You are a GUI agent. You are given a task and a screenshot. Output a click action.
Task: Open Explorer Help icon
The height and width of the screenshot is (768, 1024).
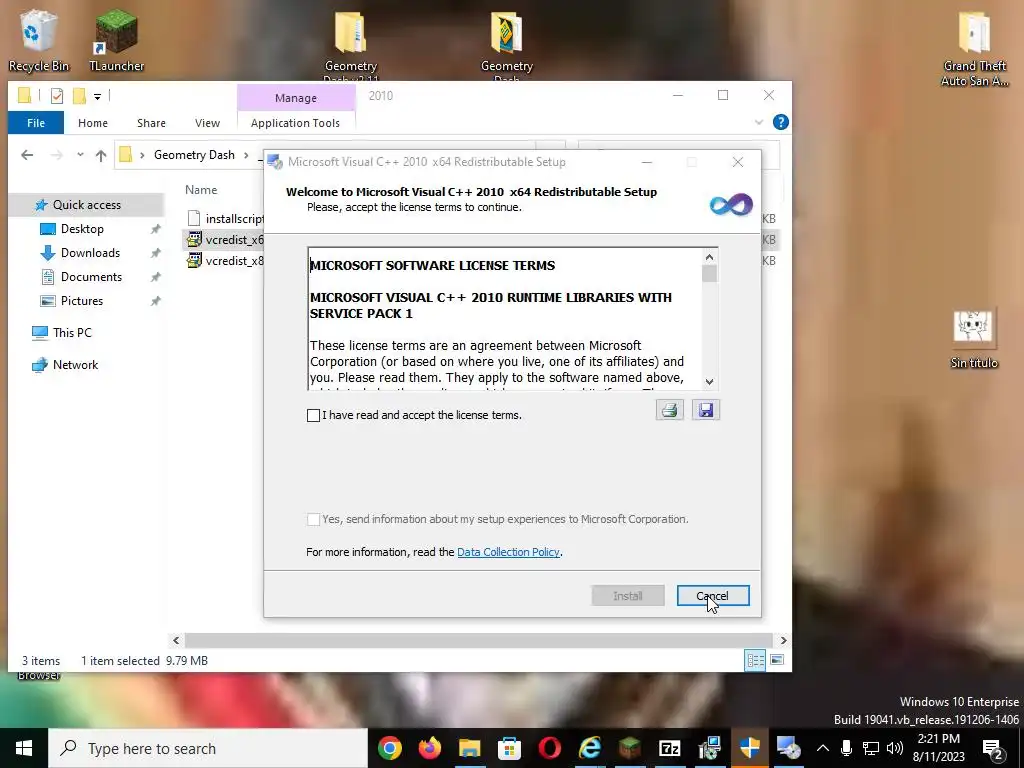(x=780, y=122)
